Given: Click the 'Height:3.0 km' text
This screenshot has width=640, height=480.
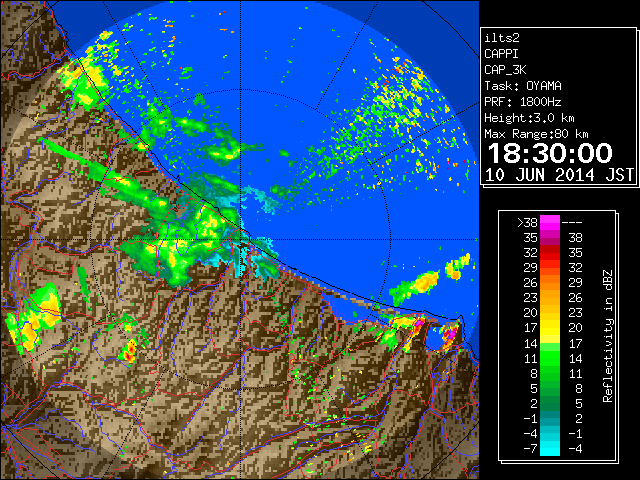Looking at the screenshot, I should click(x=529, y=118).
